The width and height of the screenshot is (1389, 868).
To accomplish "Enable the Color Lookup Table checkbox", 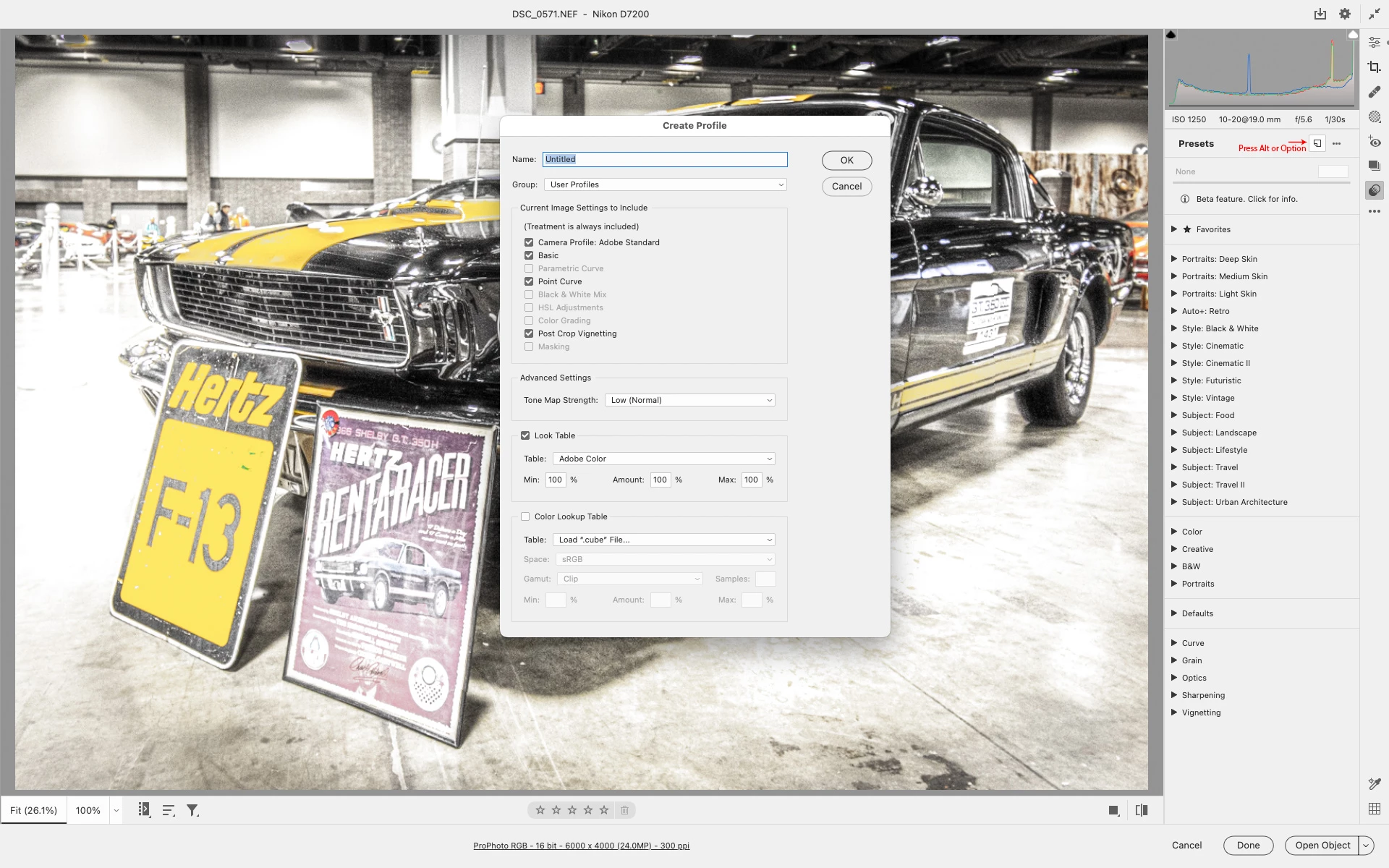I will 525,516.
